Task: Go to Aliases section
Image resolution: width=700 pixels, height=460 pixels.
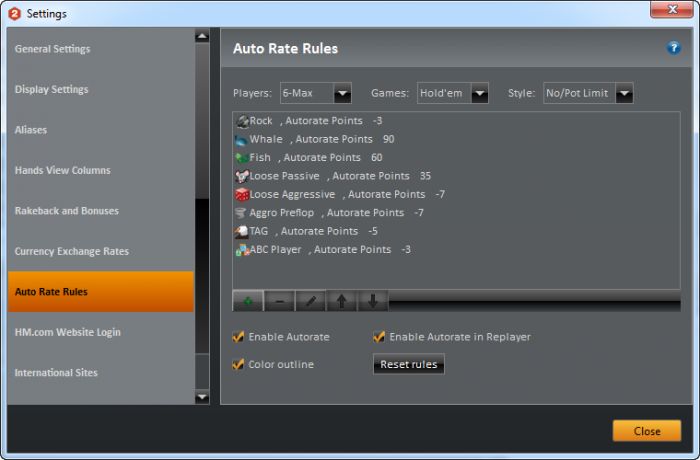Action: click(101, 130)
